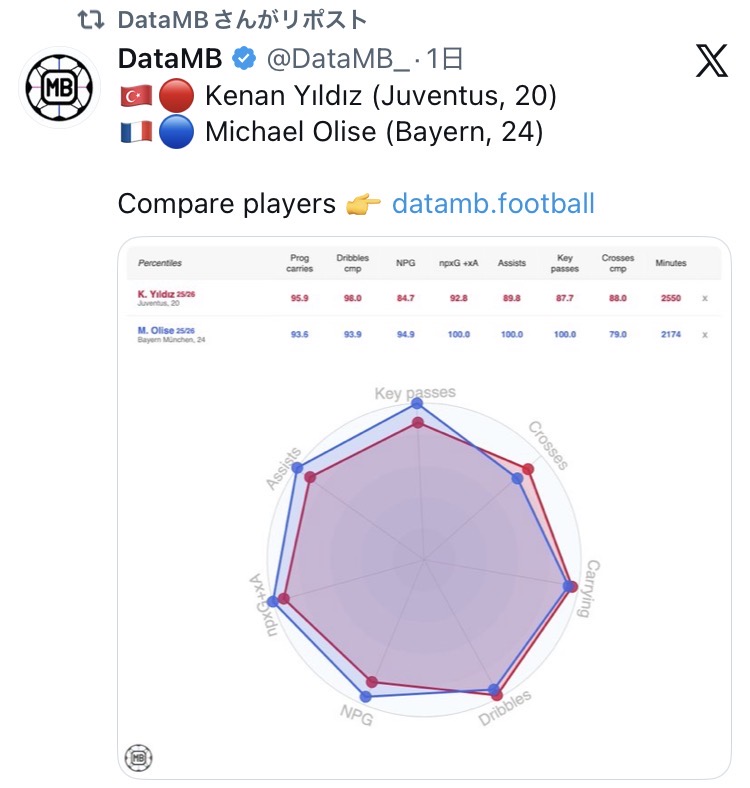The width and height of the screenshot is (750, 788).
Task: Click the red circle emoji before Kenan Yıldız
Action: point(176,97)
